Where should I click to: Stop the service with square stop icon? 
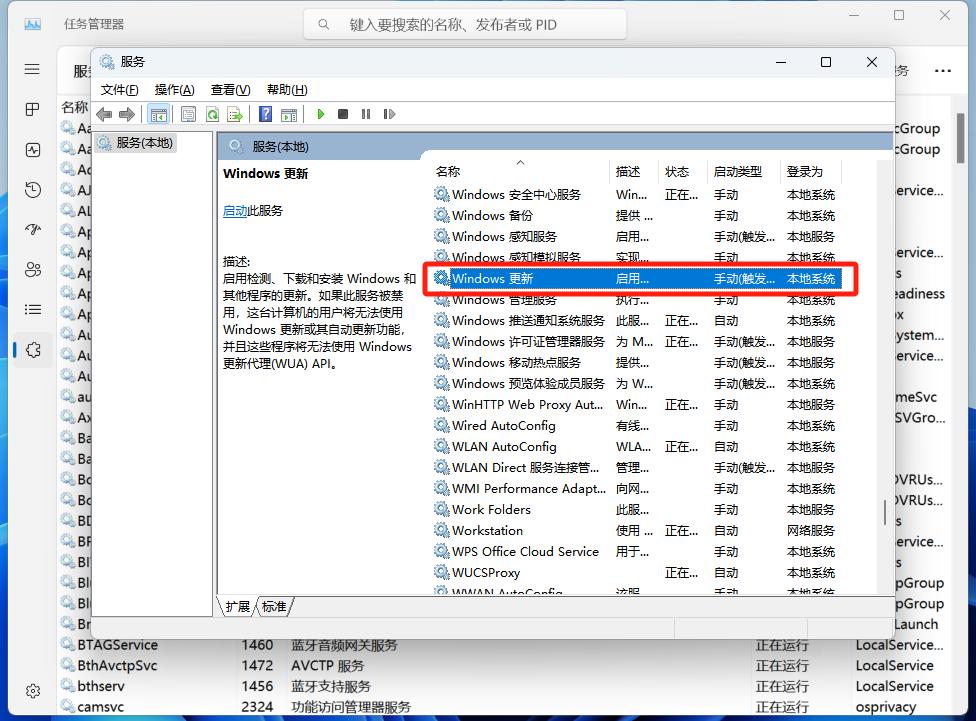click(x=343, y=114)
